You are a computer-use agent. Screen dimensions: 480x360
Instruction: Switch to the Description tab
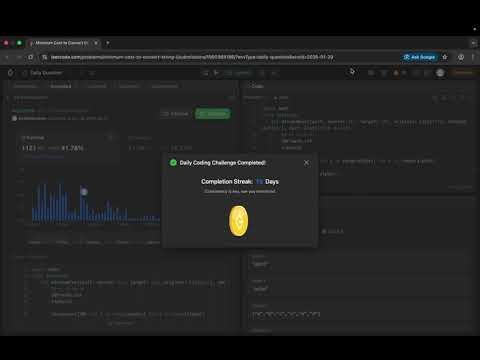(x=25, y=86)
